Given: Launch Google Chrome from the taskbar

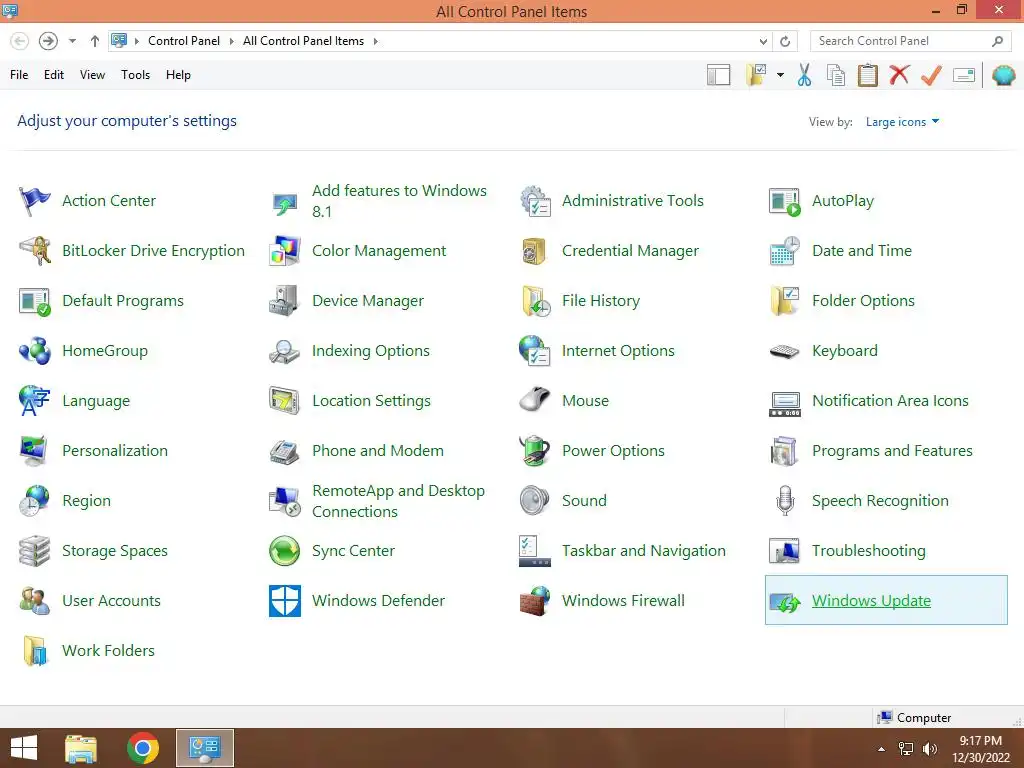Looking at the screenshot, I should tap(143, 748).
